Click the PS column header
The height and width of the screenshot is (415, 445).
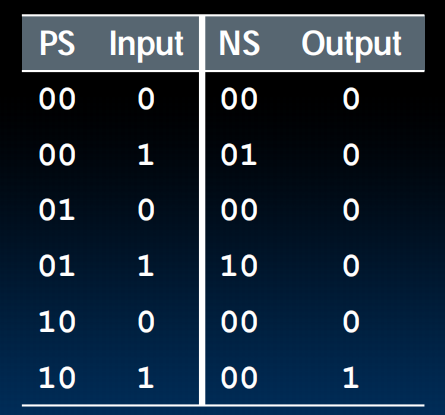pos(57,43)
